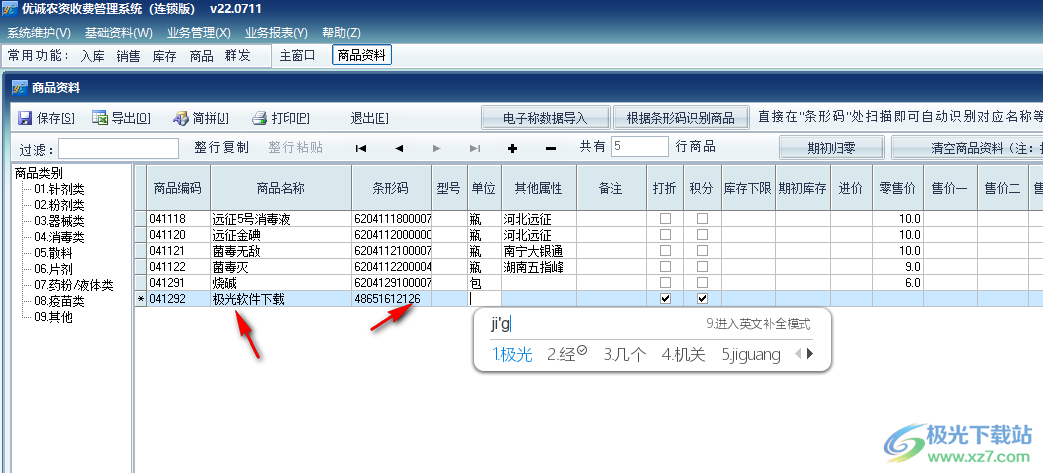This screenshot has width=1043, height=473.
Task: Click the 零售价 column header
Action: click(x=897, y=188)
